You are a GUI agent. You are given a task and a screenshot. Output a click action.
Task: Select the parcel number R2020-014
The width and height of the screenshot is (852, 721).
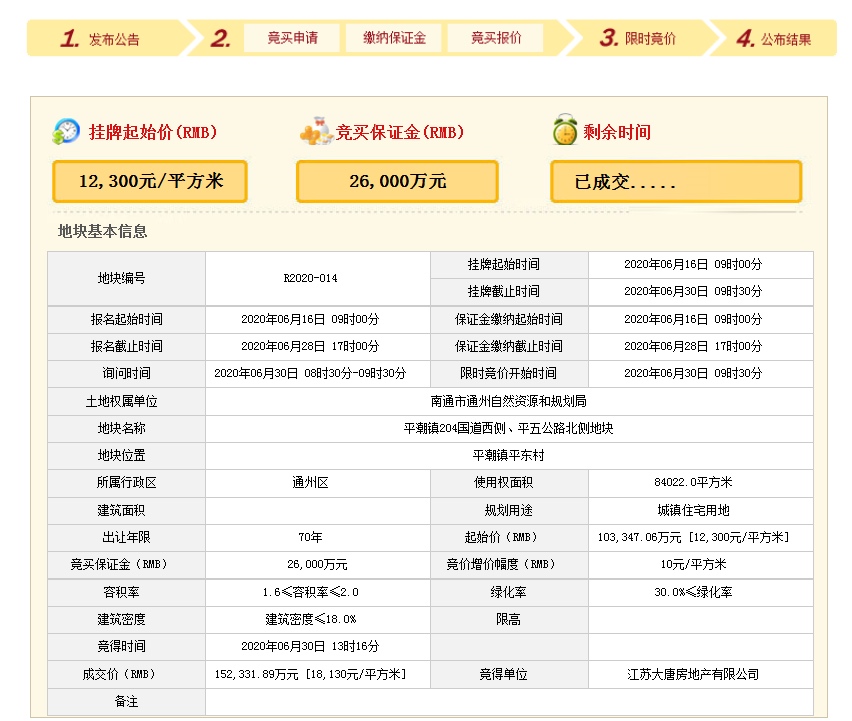(311, 278)
